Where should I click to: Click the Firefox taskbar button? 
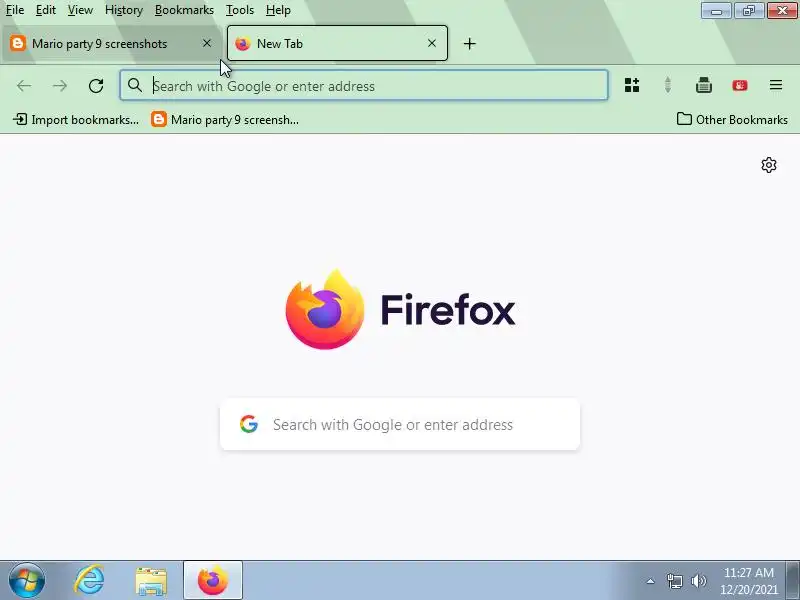(x=213, y=581)
